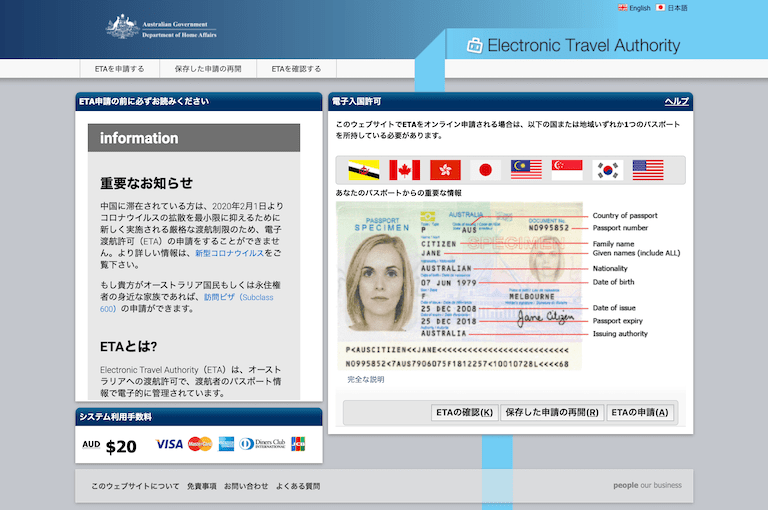The width and height of the screenshot is (768, 510).
Task: Click the Japan flag icon next to 日本語
Action: (660, 8)
